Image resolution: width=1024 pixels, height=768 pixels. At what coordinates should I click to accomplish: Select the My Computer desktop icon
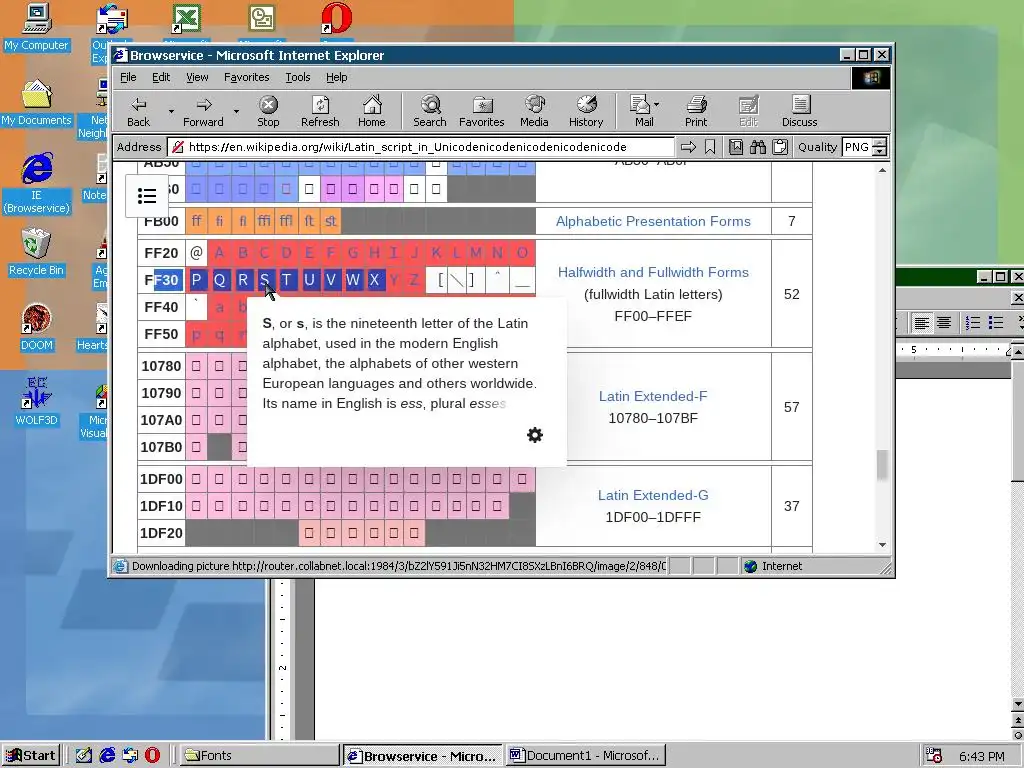click(x=37, y=28)
